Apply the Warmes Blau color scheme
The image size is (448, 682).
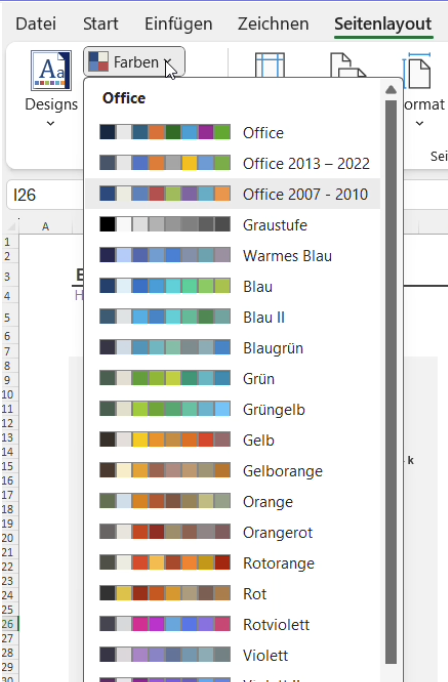coord(233,256)
